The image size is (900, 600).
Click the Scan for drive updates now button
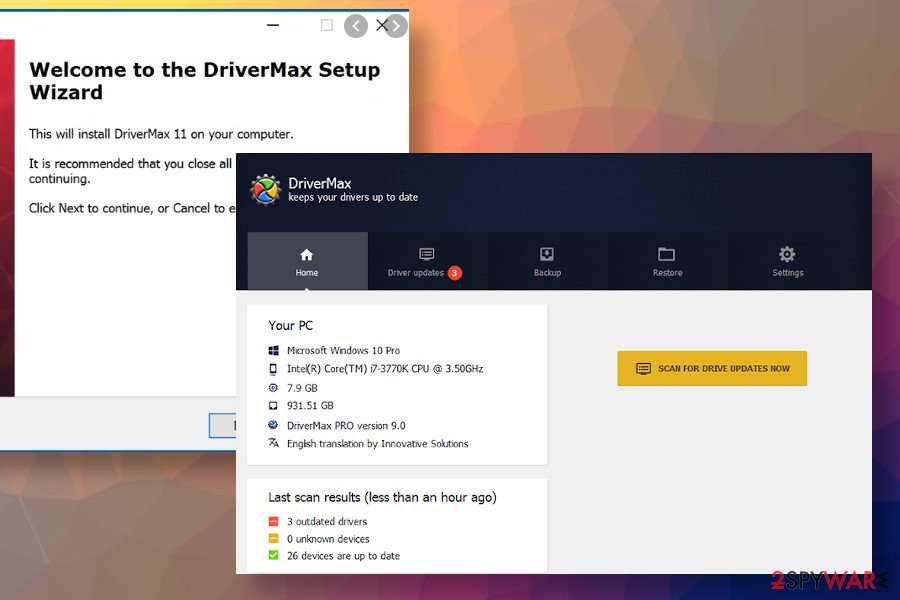coord(712,368)
